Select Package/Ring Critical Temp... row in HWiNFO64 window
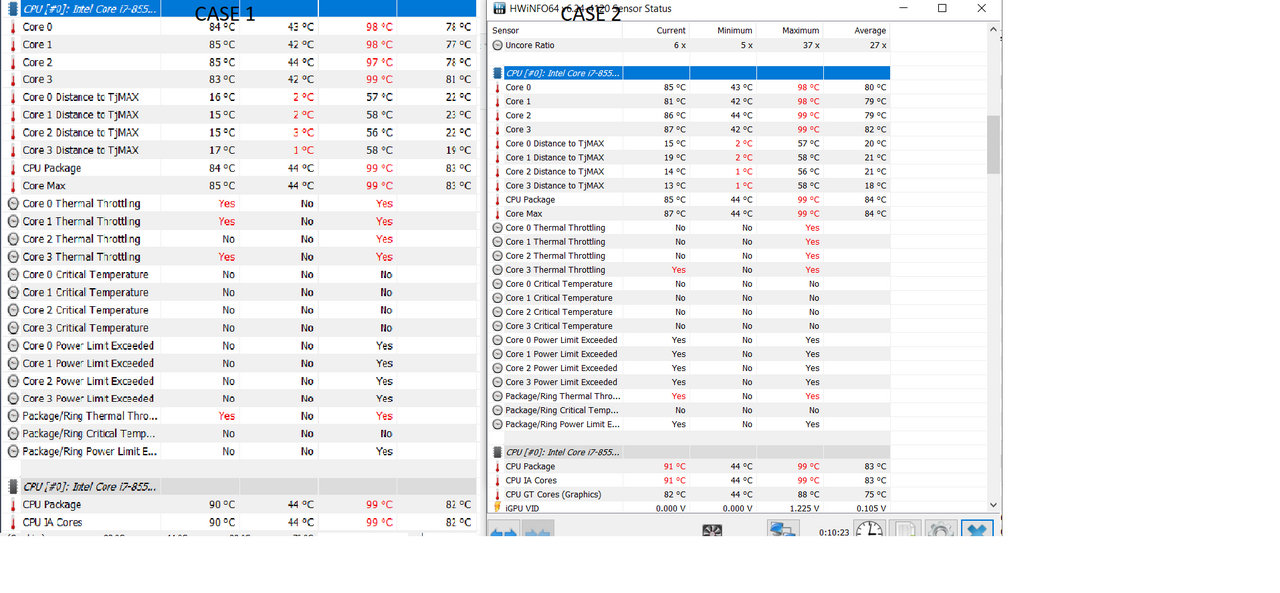Screen dimensions: 1280x593 [689, 410]
